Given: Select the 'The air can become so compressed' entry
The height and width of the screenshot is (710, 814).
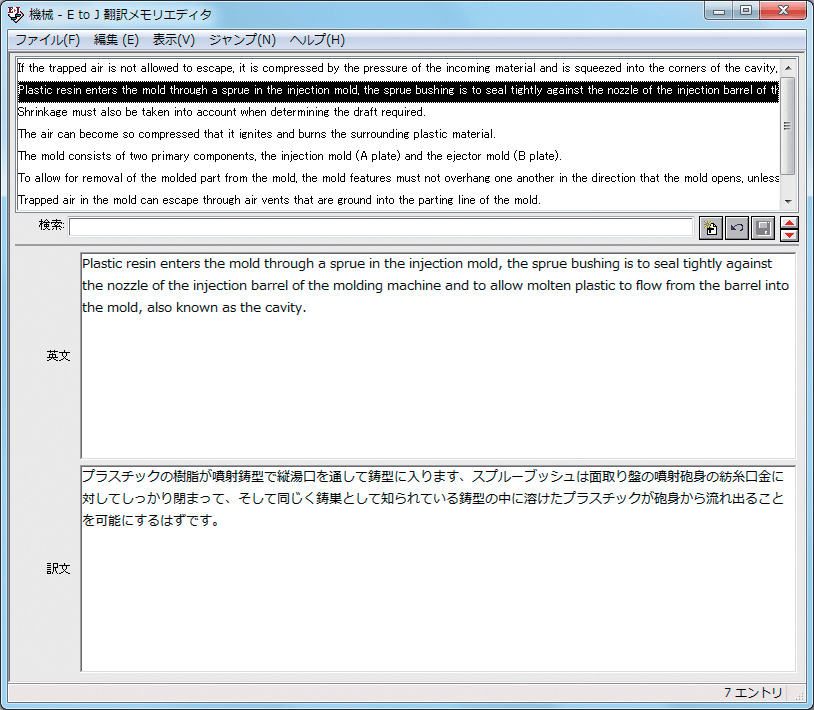Looking at the screenshot, I should point(257,134).
